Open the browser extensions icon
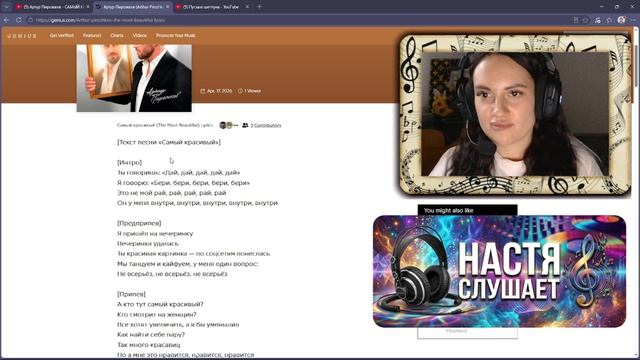Screen dimensions: 640x360 [x=610, y=20]
